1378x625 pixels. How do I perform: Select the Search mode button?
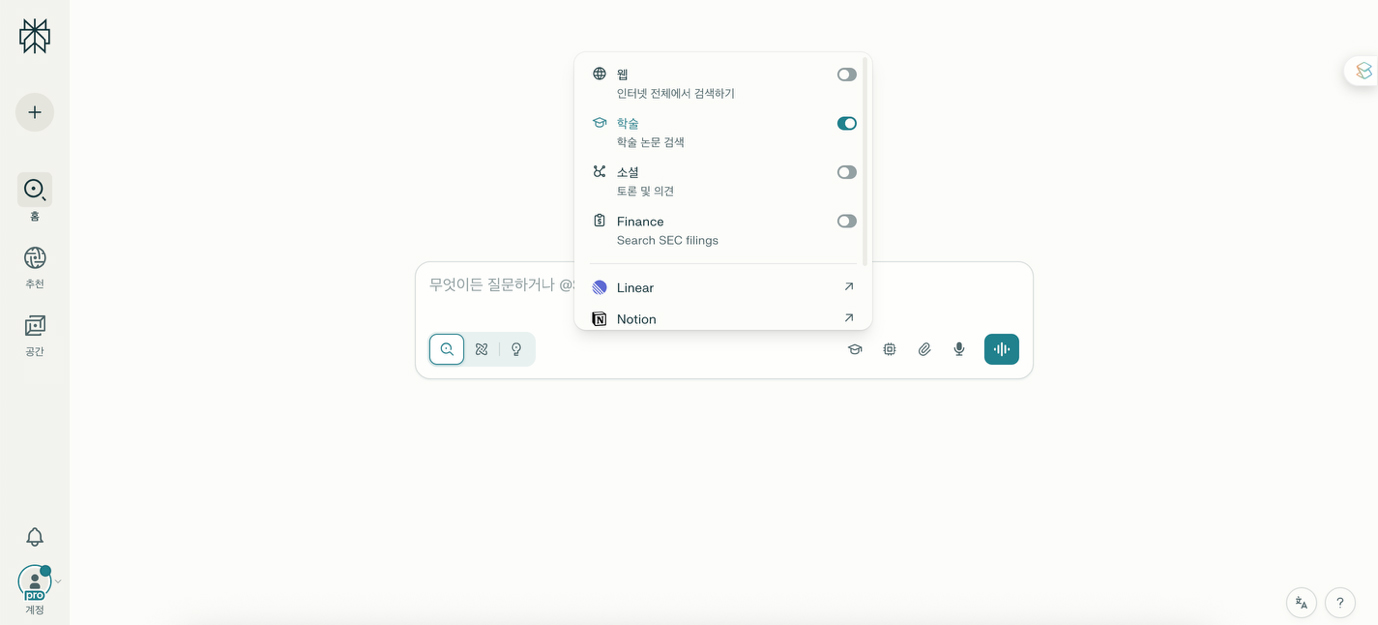point(447,349)
